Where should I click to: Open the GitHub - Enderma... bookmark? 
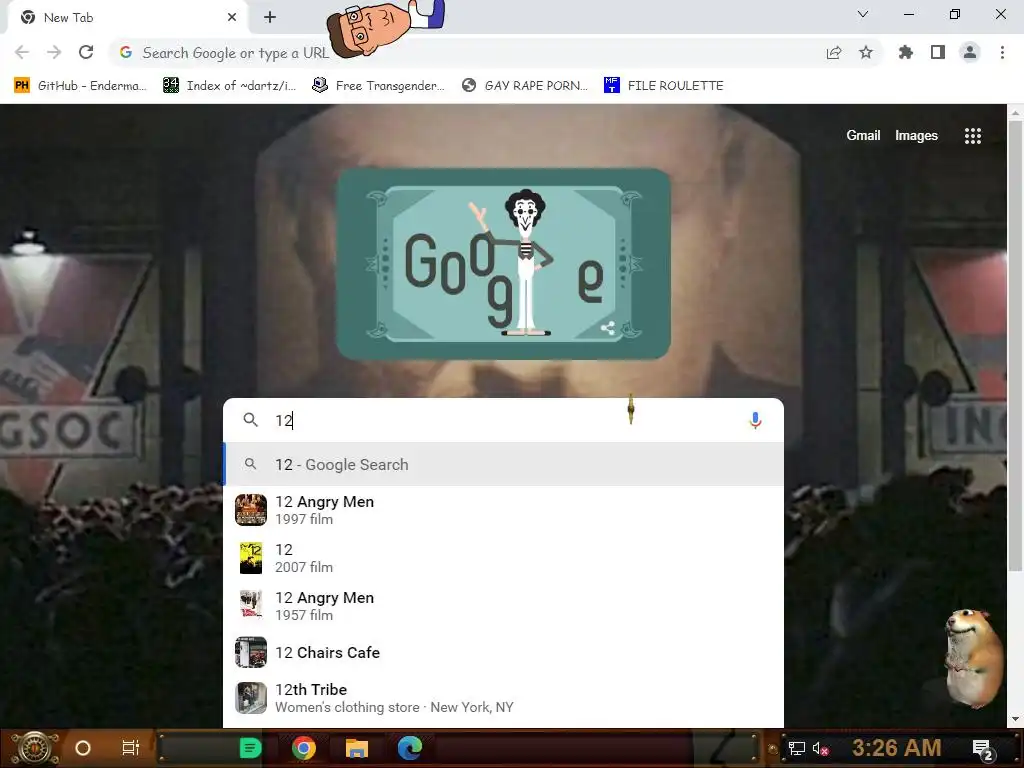pos(80,86)
